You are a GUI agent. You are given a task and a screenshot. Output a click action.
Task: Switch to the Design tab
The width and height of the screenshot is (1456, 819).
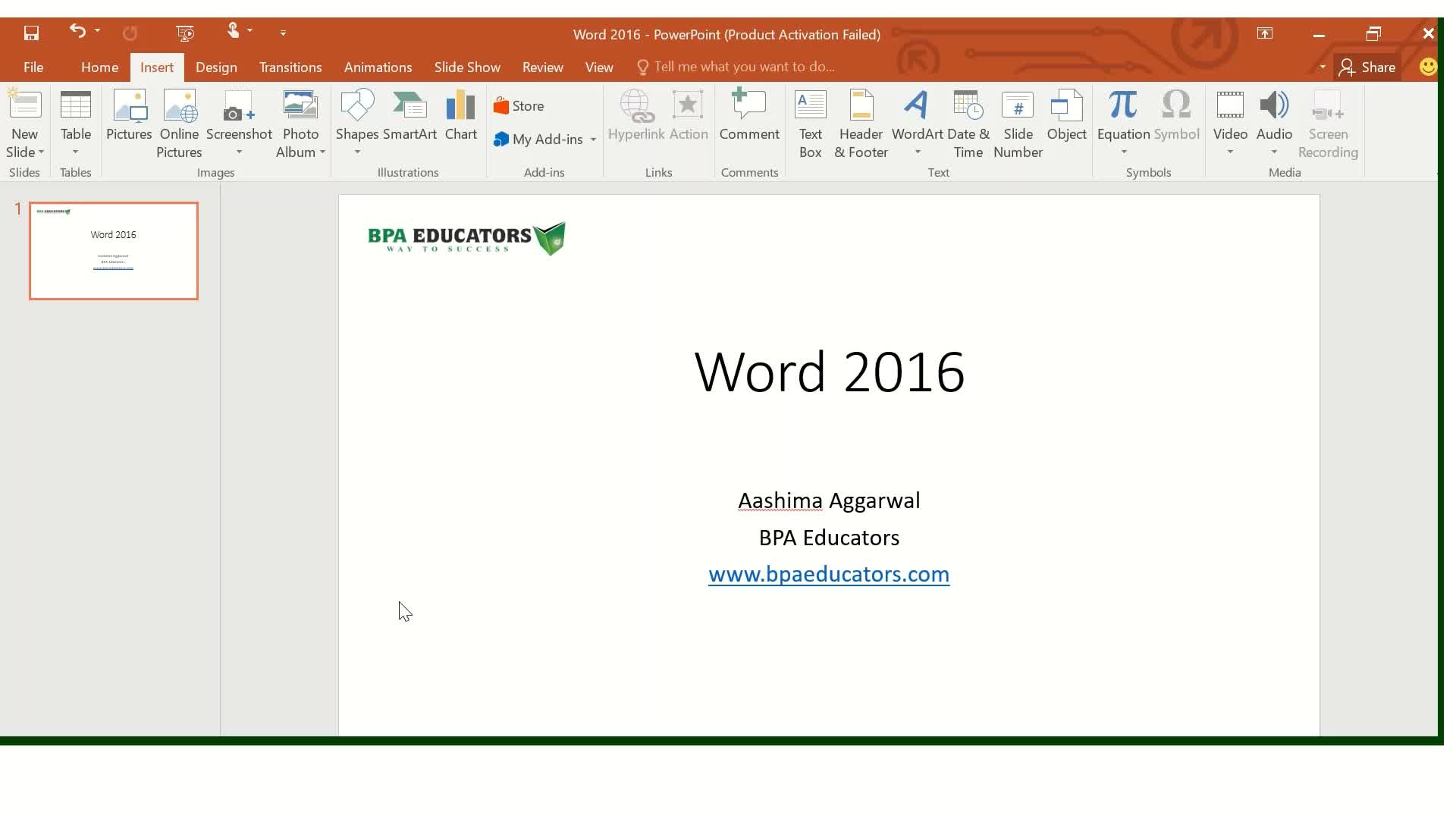216,67
